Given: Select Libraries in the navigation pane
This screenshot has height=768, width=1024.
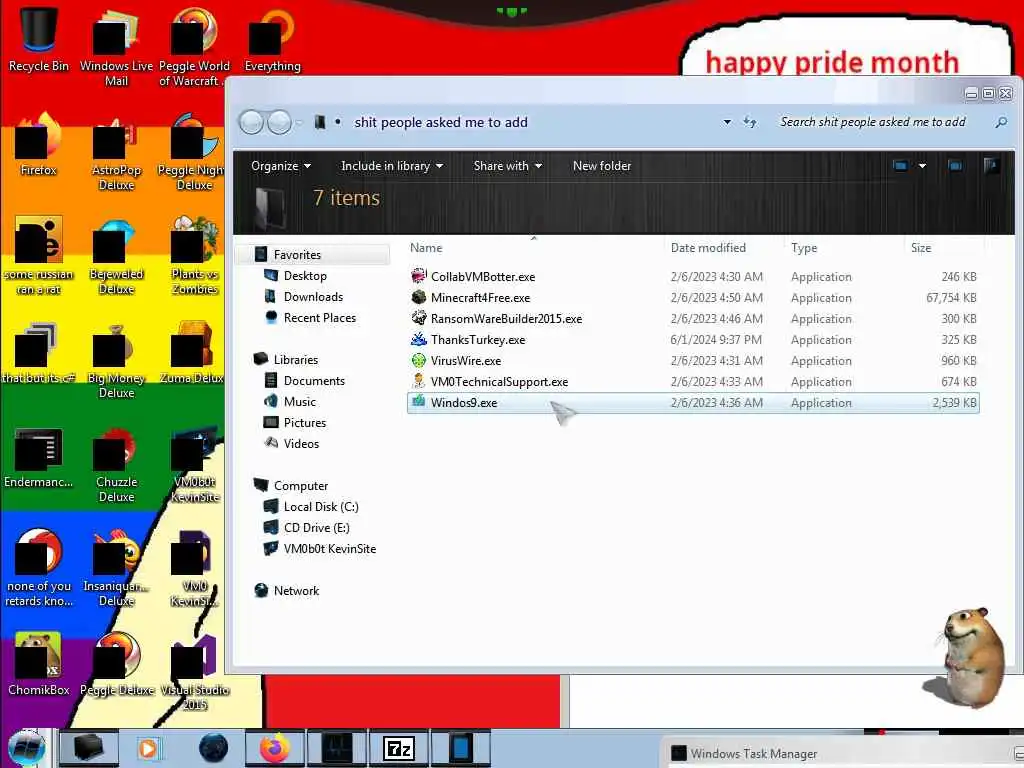Looking at the screenshot, I should (x=295, y=359).
